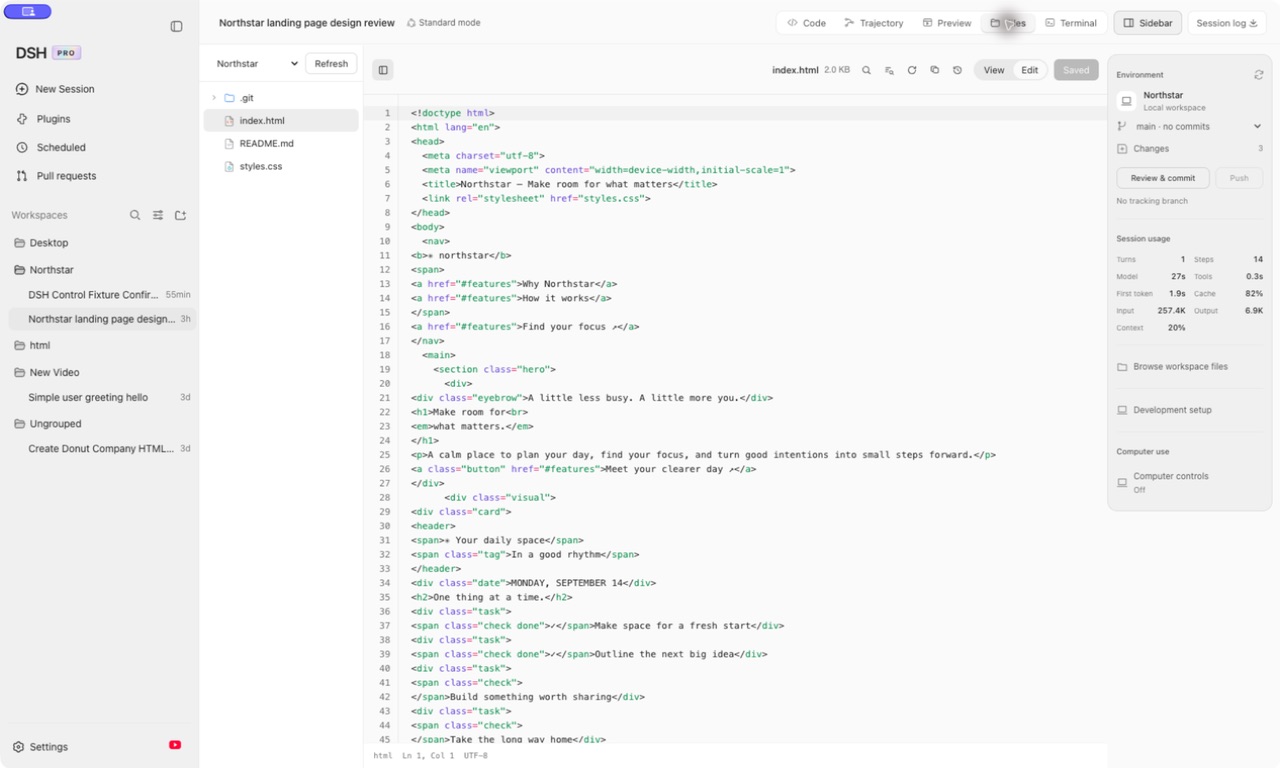Click the session title in the header
This screenshot has height=768, width=1280.
[307, 23]
